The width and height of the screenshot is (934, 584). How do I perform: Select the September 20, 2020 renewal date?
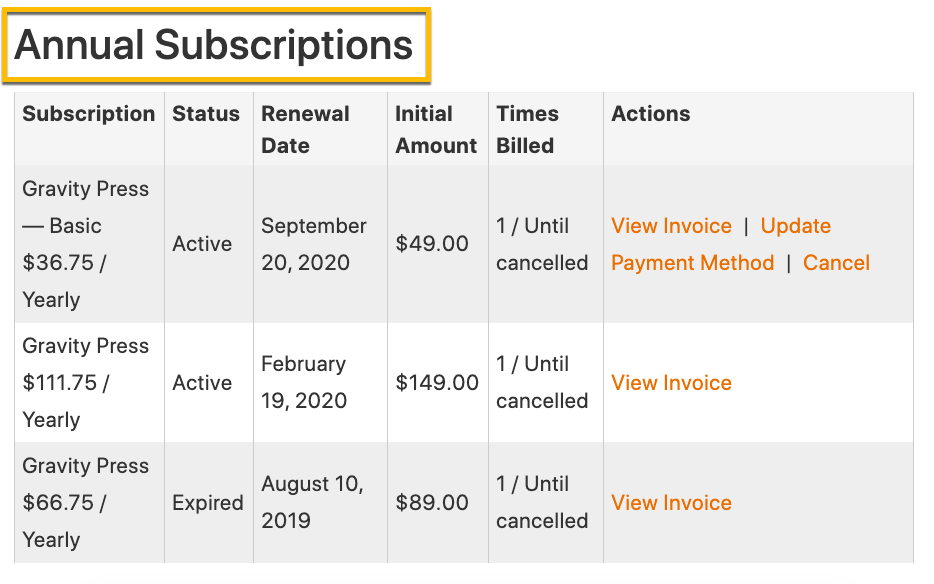point(314,244)
